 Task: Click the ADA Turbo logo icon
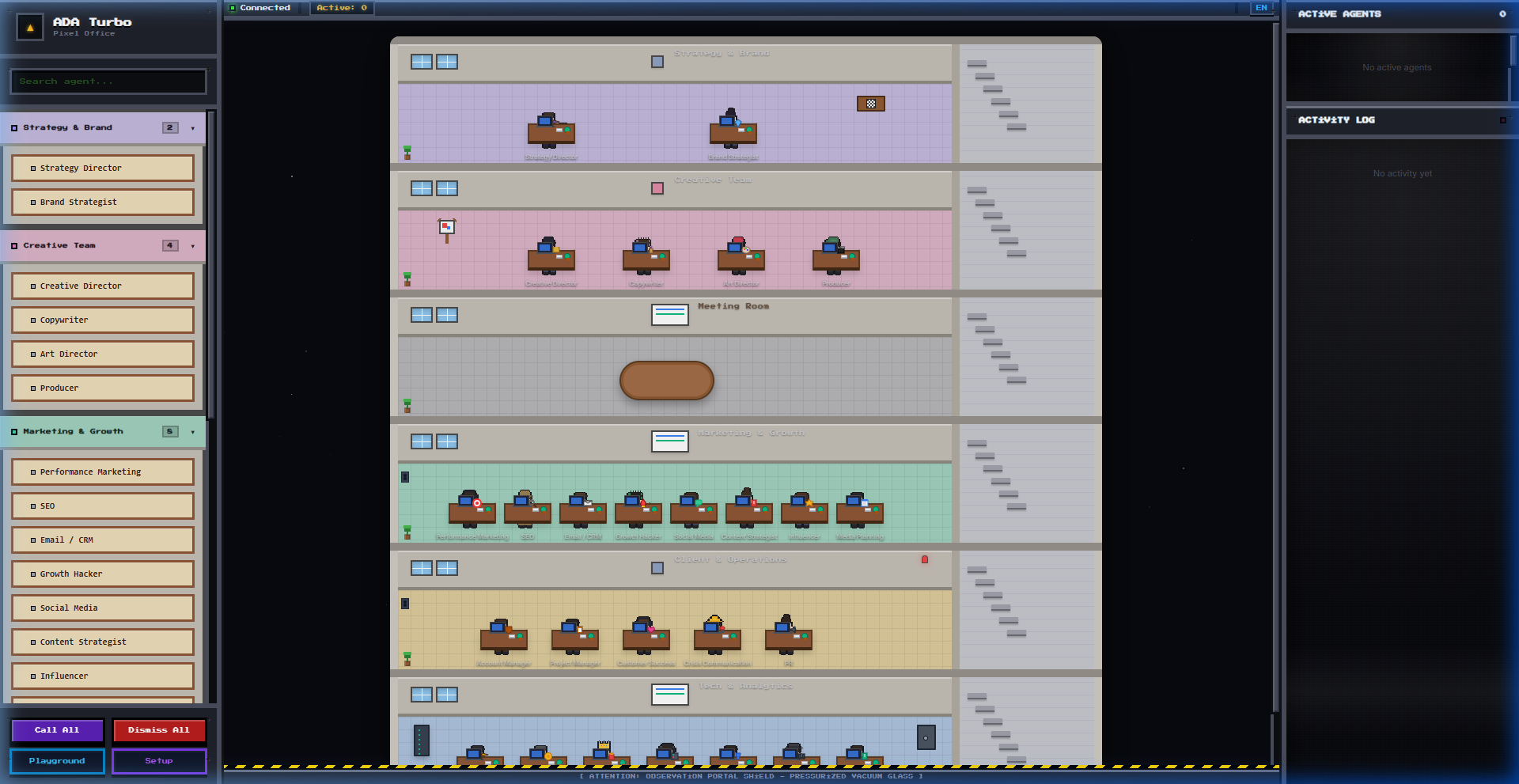tap(30, 28)
